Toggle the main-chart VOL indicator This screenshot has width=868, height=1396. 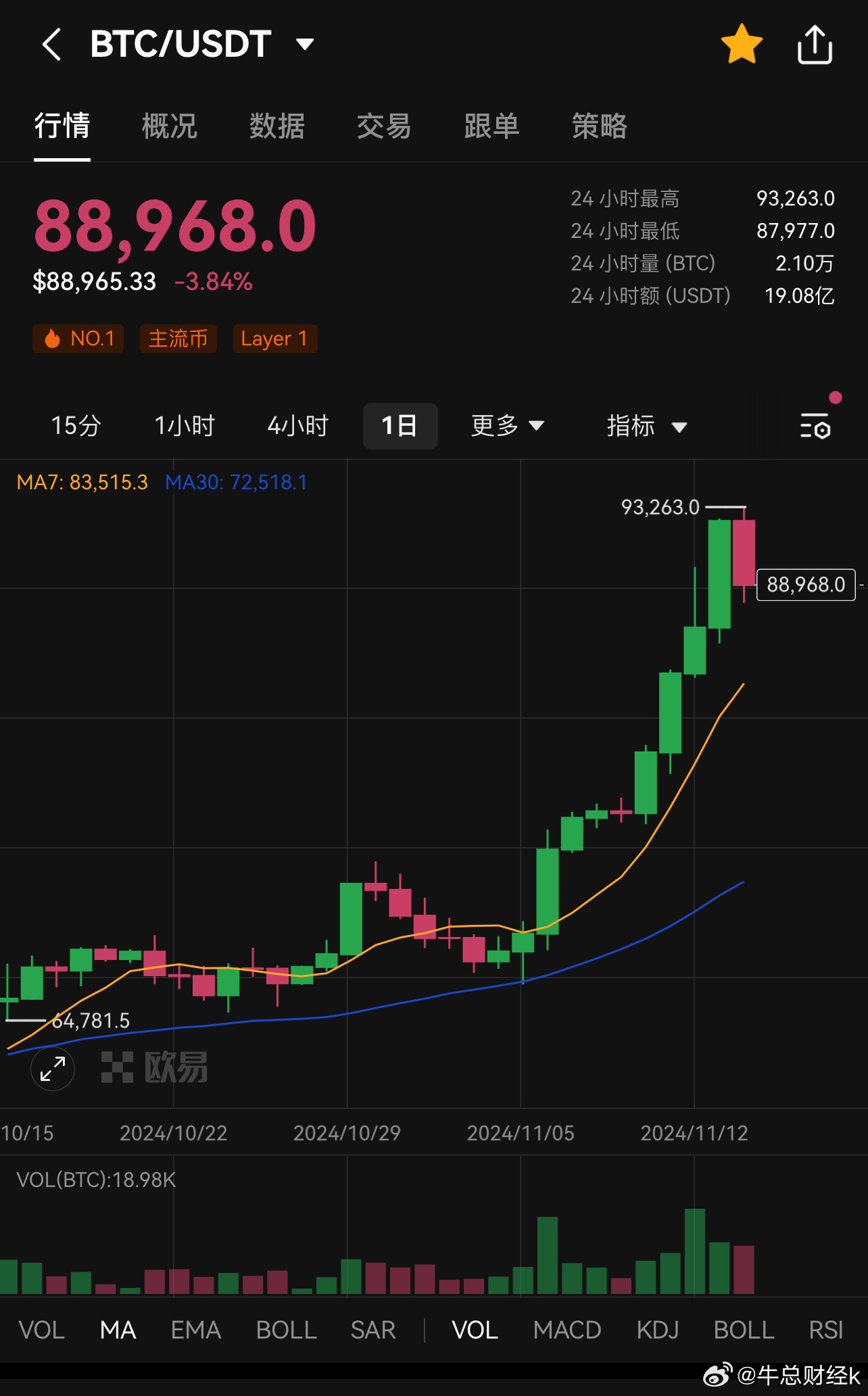(x=42, y=1330)
